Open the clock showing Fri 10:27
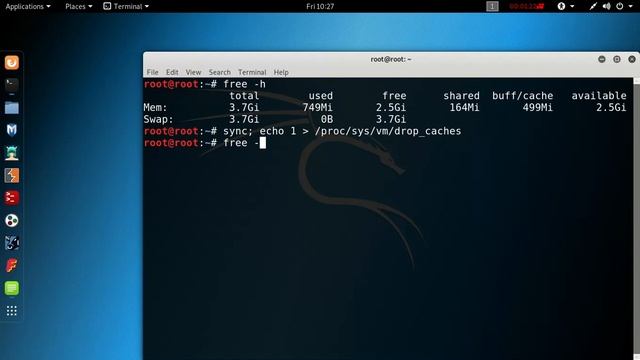Viewport: 640px width, 360px height. point(320,6)
